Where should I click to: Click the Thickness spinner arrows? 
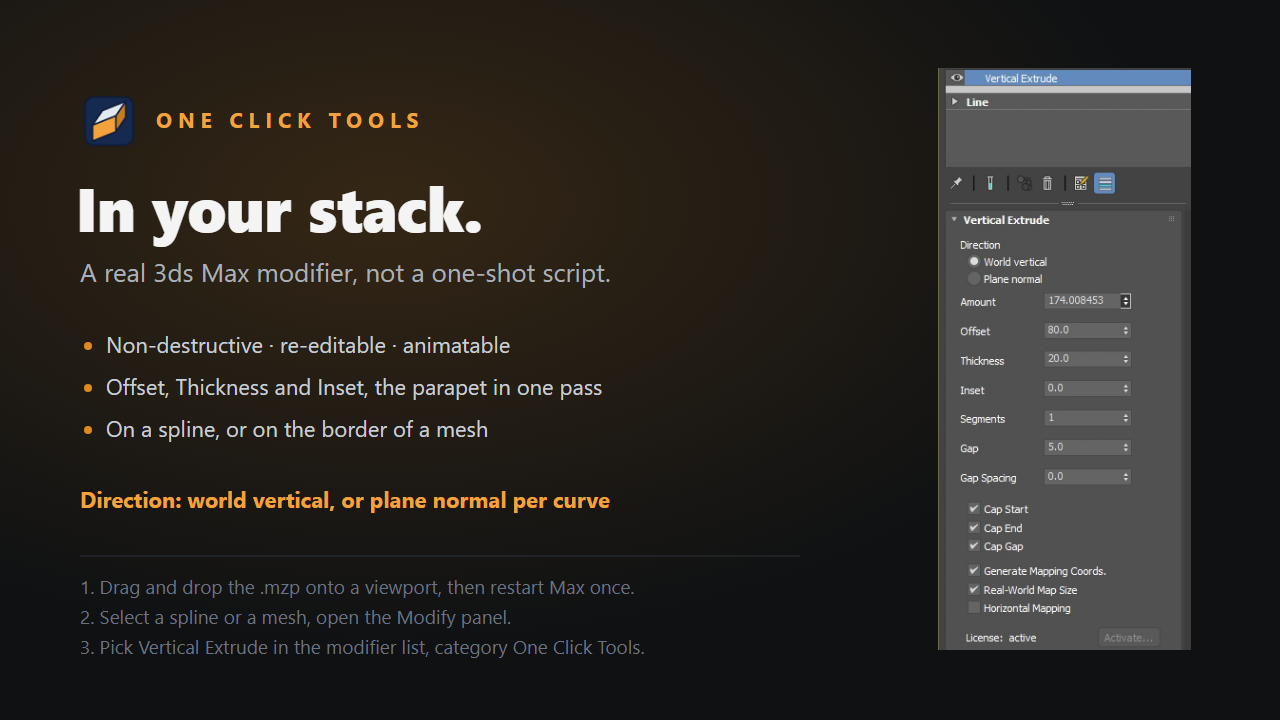click(x=1126, y=359)
